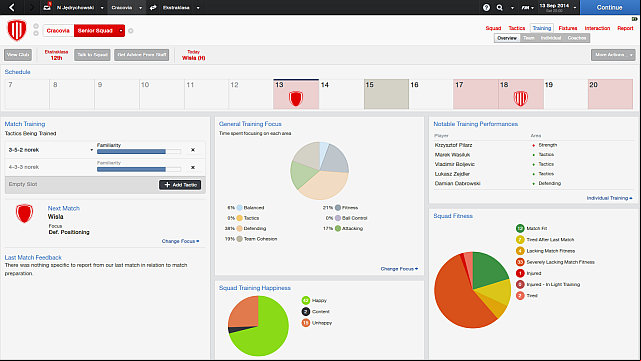Open the FM menu dropdown
The height and width of the screenshot is (361, 641).
(x=527, y=7)
